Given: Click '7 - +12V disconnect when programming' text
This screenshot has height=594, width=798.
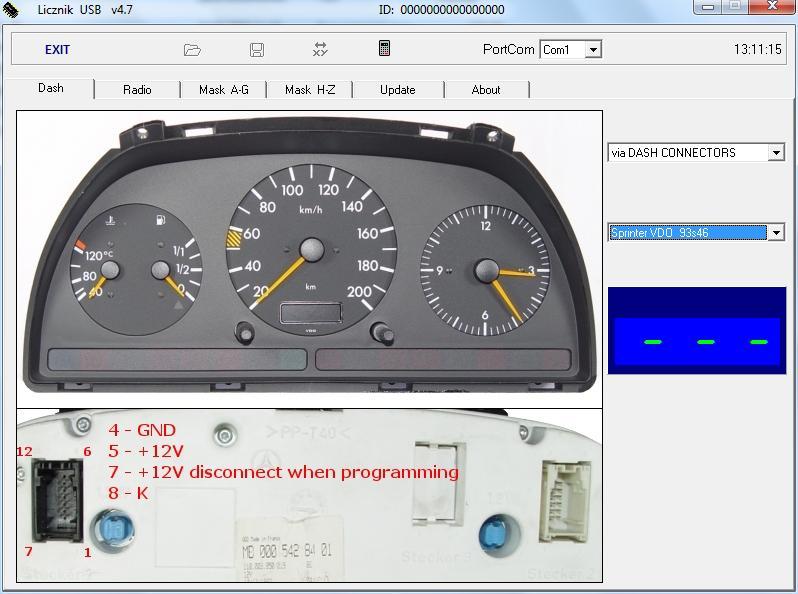Looking at the screenshot, I should (283, 472).
